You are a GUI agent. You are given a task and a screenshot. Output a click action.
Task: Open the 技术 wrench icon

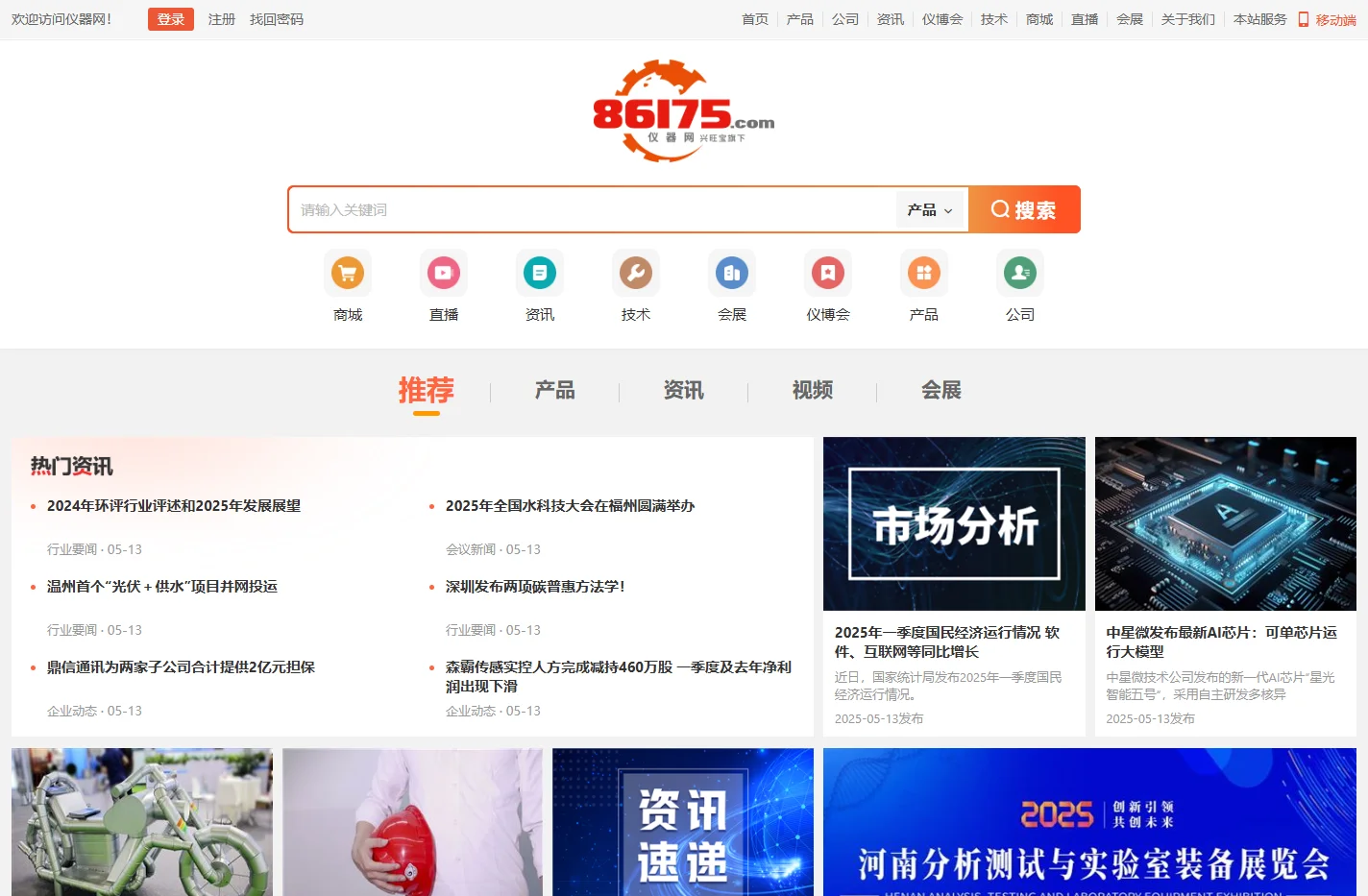636,273
